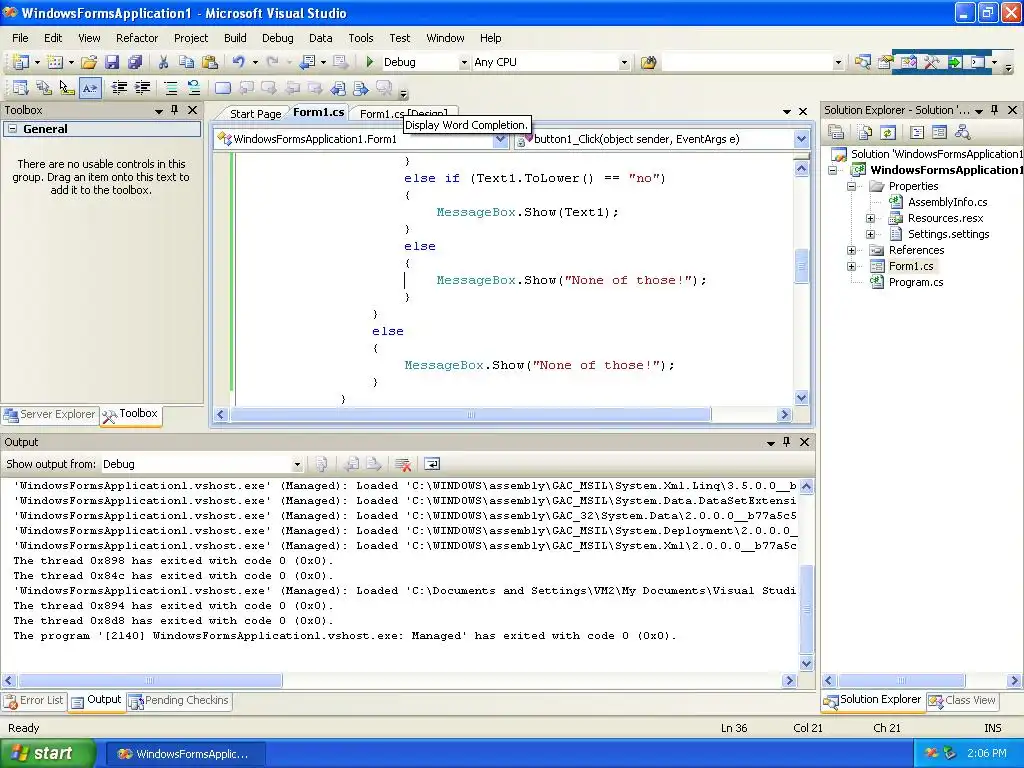Image resolution: width=1024 pixels, height=768 pixels.
Task: Open the Tools menu
Action: [x=360, y=38]
